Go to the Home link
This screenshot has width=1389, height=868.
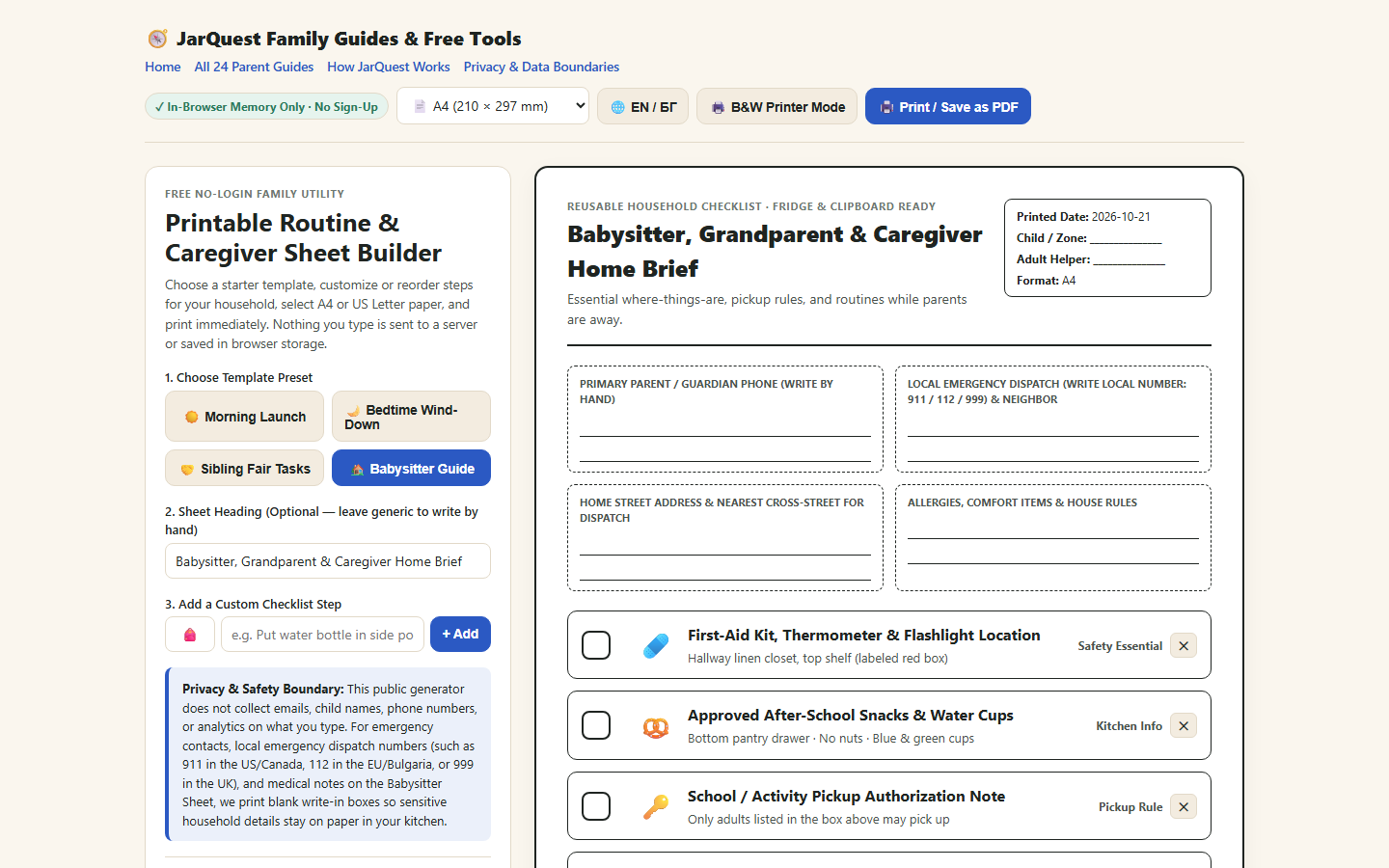tap(163, 67)
